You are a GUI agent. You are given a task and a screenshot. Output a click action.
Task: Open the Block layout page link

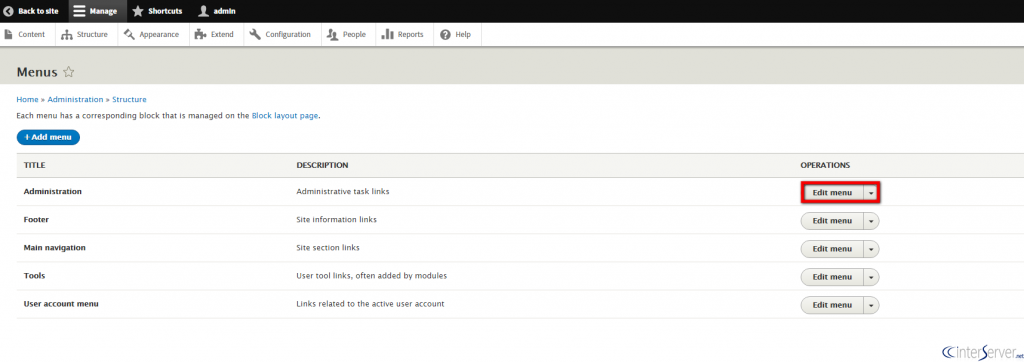click(285, 116)
